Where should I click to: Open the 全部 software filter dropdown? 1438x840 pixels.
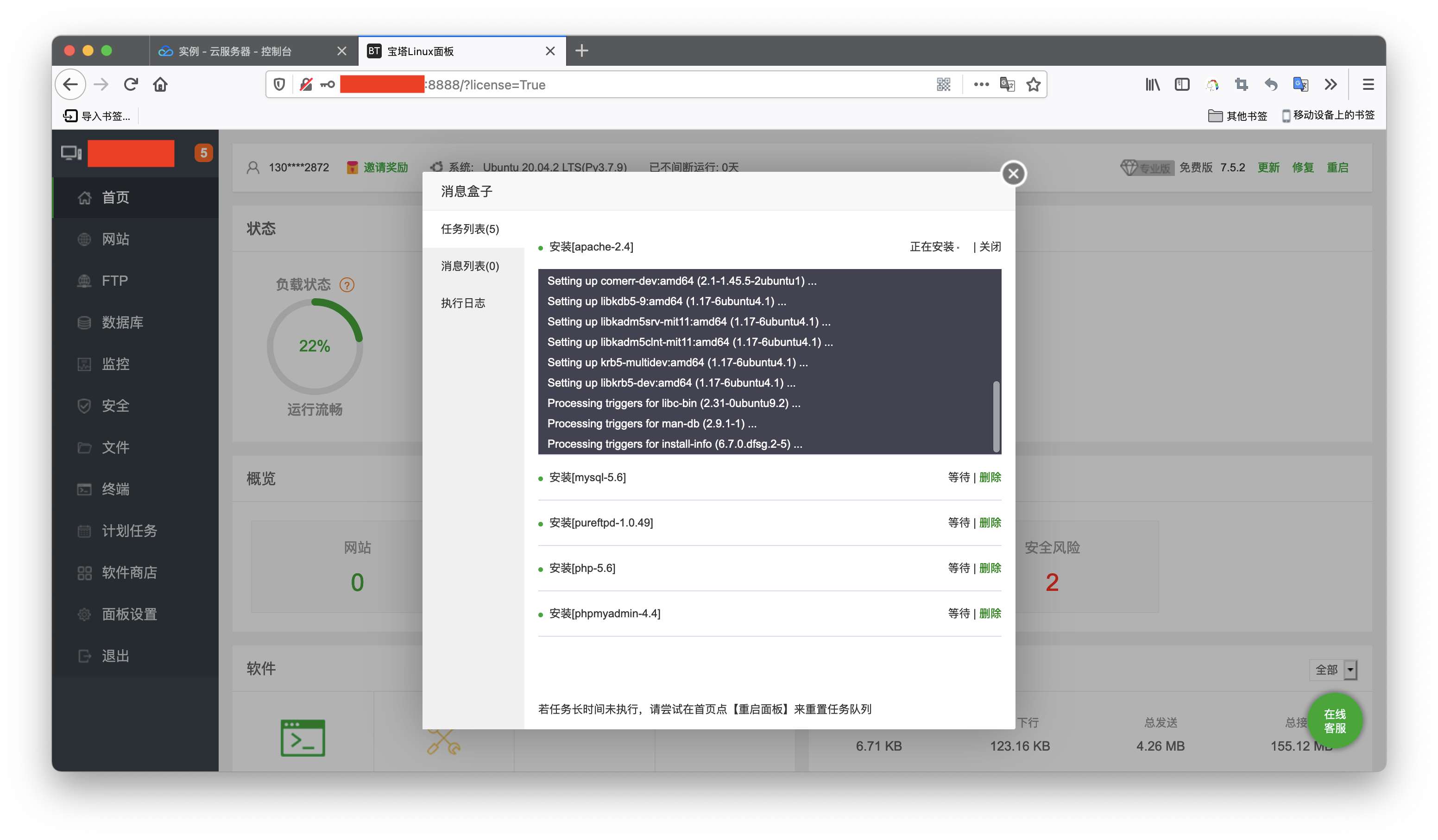[x=1334, y=670]
